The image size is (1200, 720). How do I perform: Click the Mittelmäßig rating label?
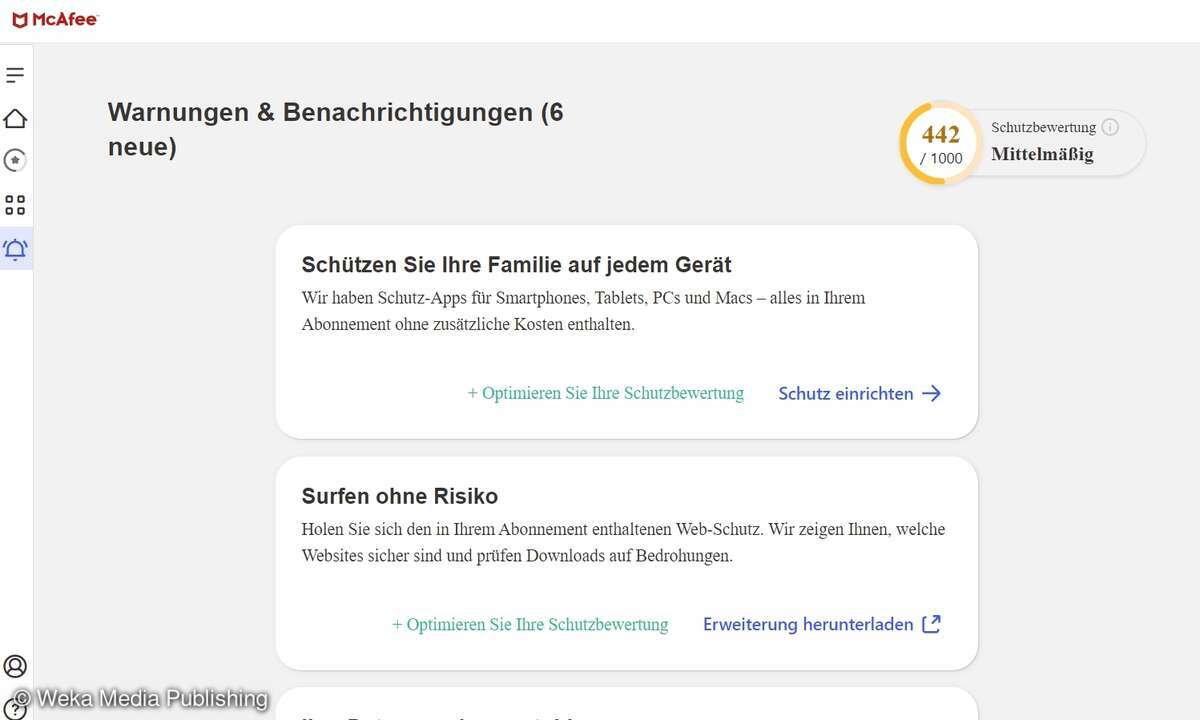pyautogui.click(x=1042, y=154)
